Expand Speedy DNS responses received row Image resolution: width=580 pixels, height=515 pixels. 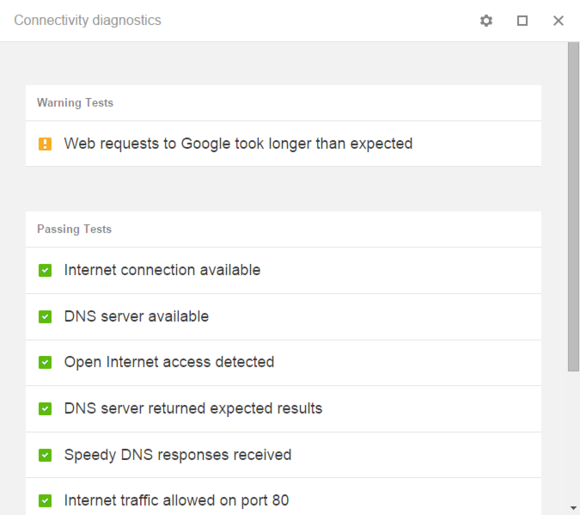pyautogui.click(x=283, y=455)
